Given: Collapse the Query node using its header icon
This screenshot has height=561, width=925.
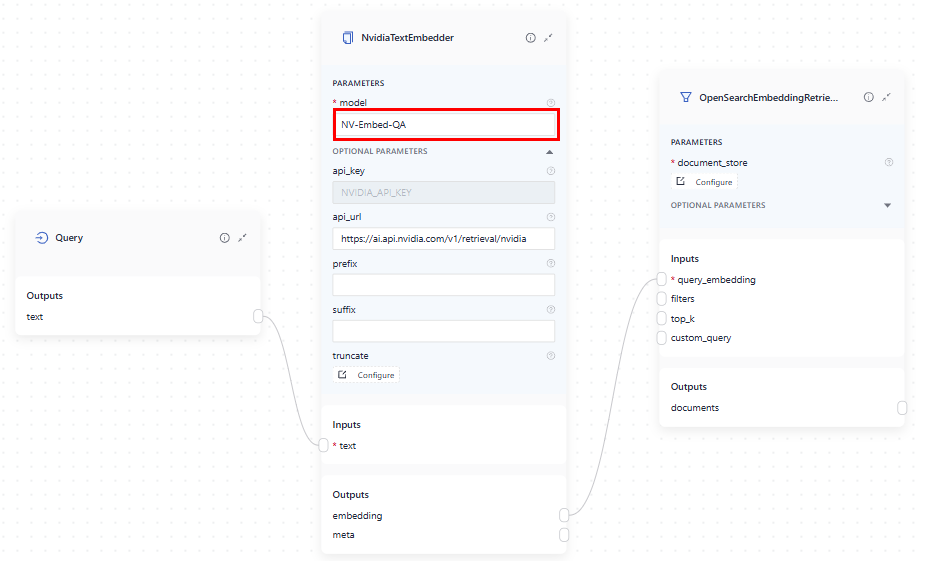Looking at the screenshot, I should coord(243,238).
